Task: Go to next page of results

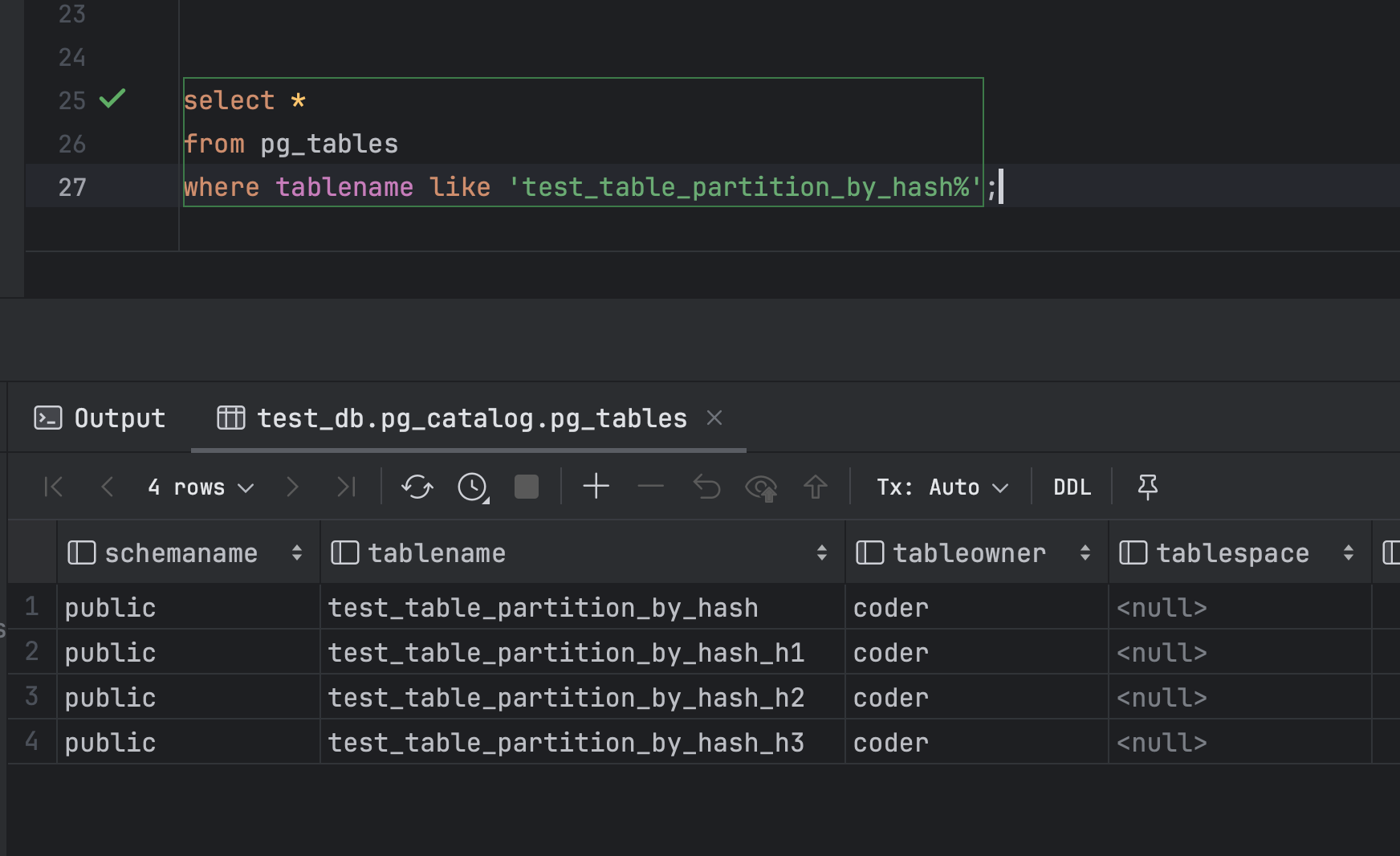Action: [x=292, y=487]
